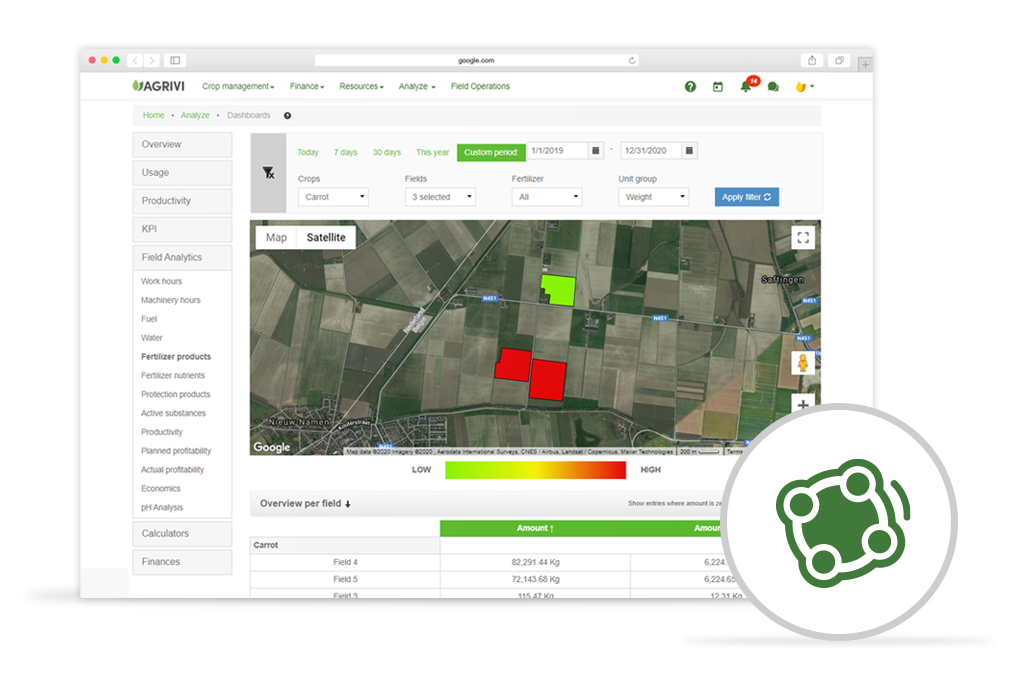This screenshot has height=700, width=1032.
Task: Open Machinery hours analytics
Action: [x=170, y=300]
